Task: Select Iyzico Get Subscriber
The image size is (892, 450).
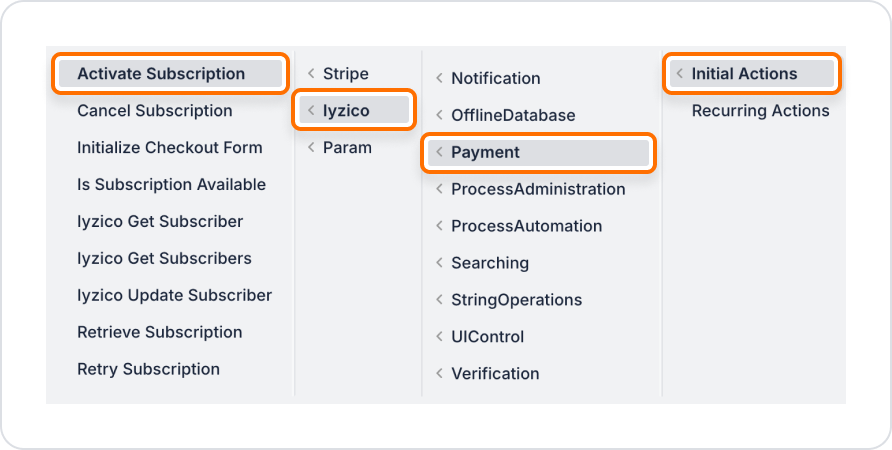Action: point(160,221)
